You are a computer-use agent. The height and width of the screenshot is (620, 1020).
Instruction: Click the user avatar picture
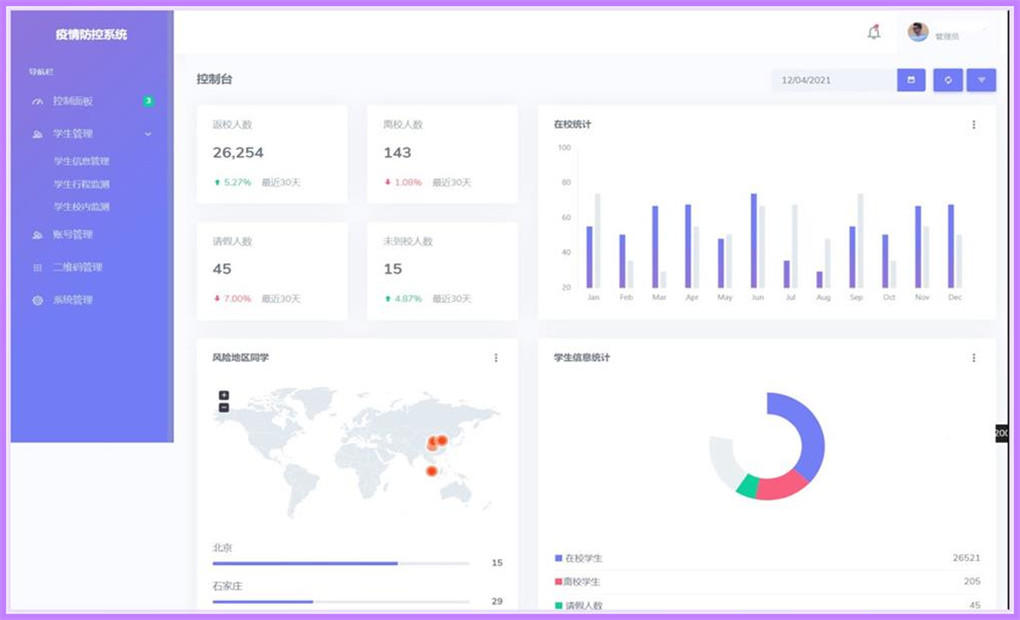(x=918, y=31)
